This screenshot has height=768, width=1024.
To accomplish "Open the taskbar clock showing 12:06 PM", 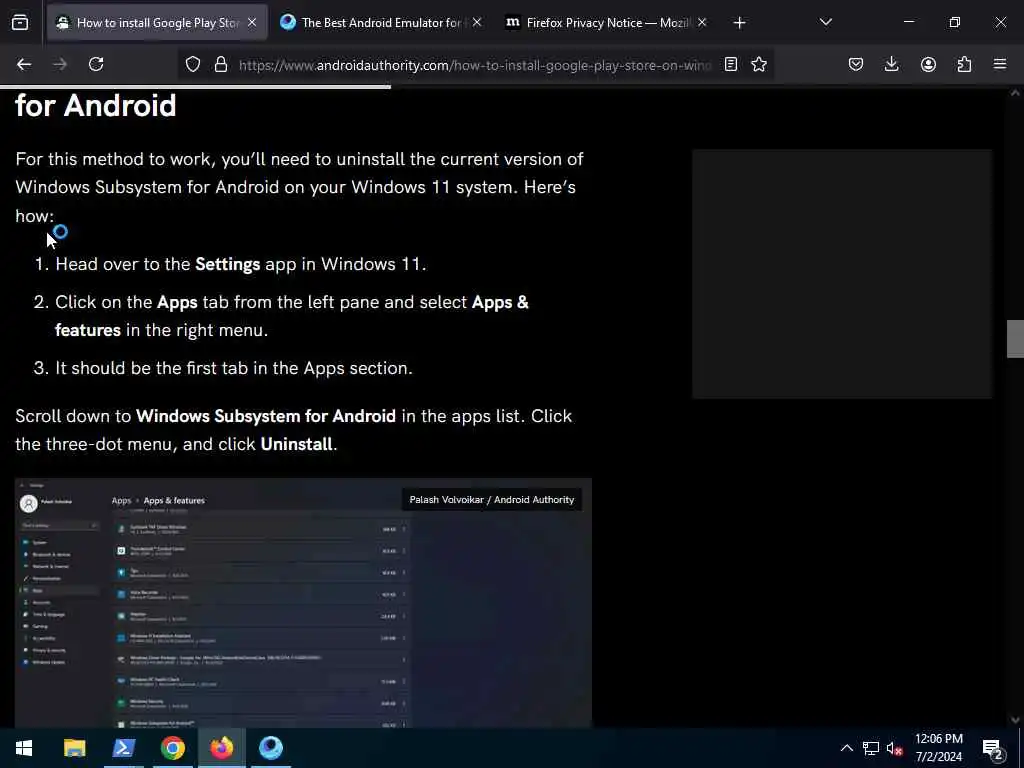I will (938, 748).
